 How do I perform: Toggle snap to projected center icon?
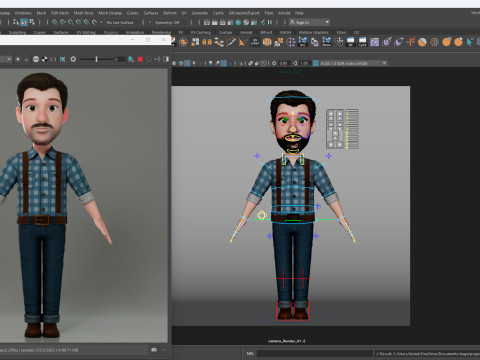(79, 22)
